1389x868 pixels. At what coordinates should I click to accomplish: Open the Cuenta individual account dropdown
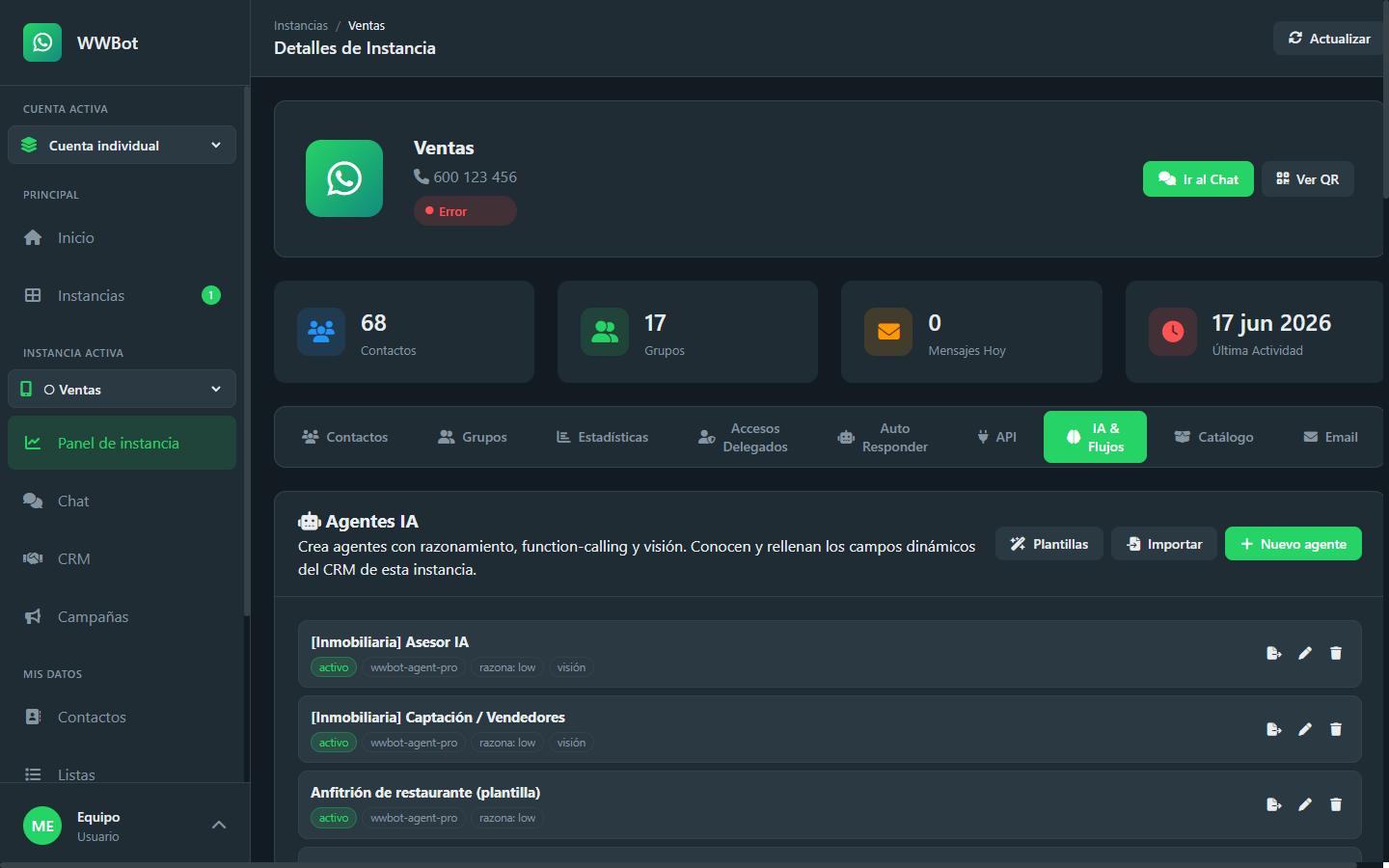(122, 145)
